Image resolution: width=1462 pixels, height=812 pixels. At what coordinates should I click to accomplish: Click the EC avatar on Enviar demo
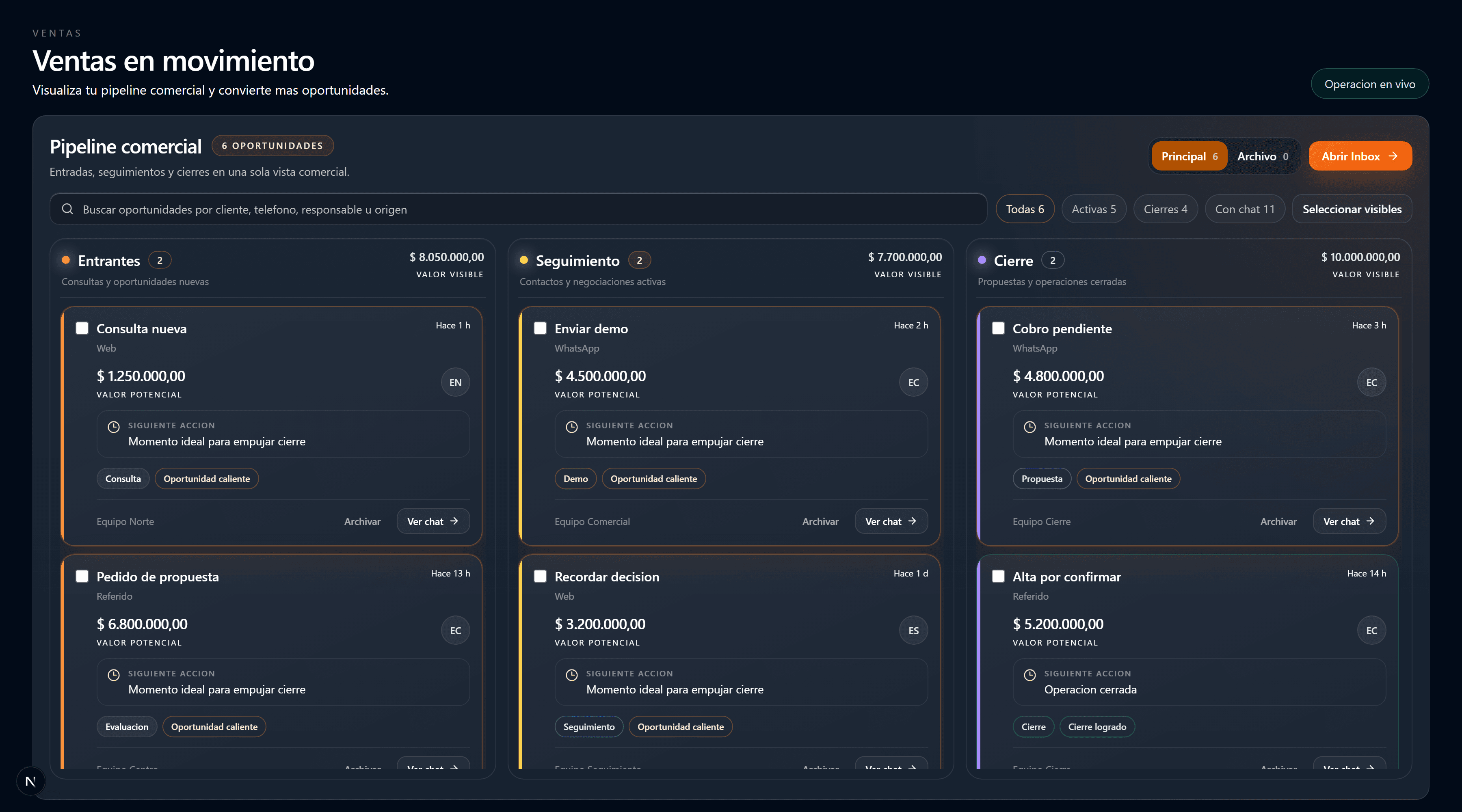(913, 382)
